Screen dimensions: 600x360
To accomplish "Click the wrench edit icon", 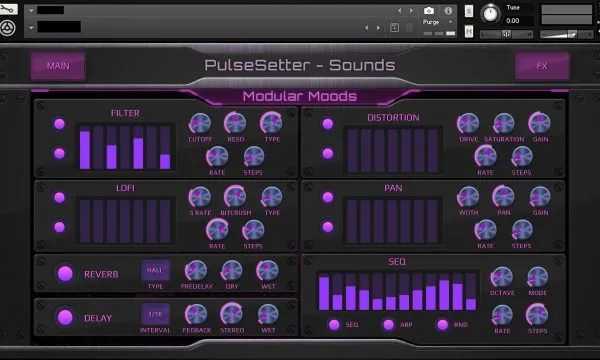I will (x=8, y=8).
